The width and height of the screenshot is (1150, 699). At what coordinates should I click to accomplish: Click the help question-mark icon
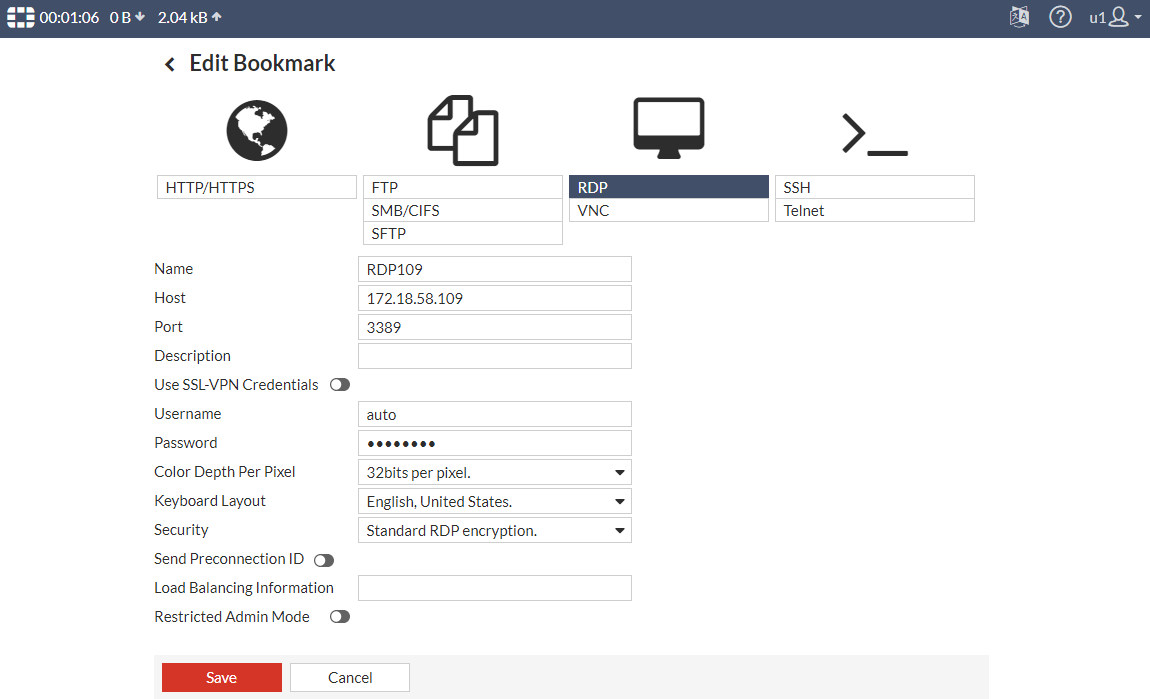coord(1060,17)
